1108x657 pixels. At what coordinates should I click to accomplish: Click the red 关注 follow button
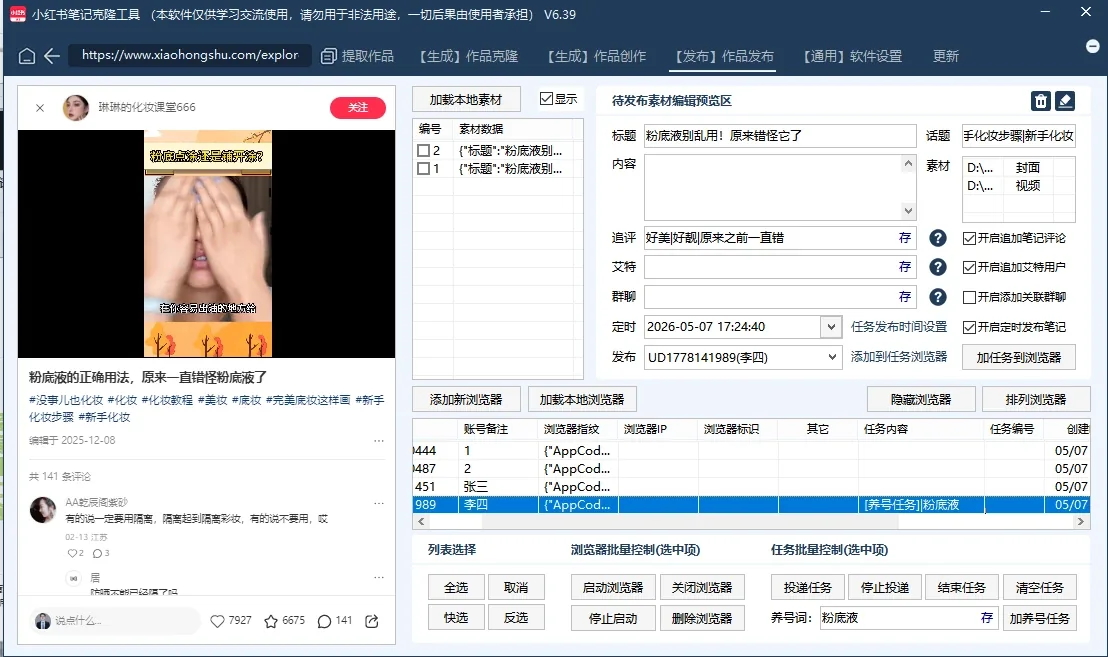coord(358,107)
